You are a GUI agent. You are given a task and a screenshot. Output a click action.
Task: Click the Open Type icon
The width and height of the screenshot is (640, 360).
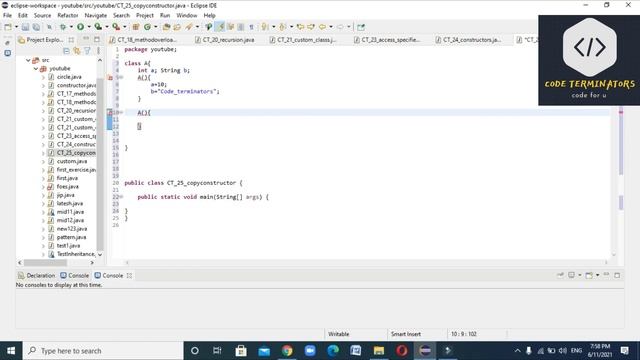(x=166, y=27)
